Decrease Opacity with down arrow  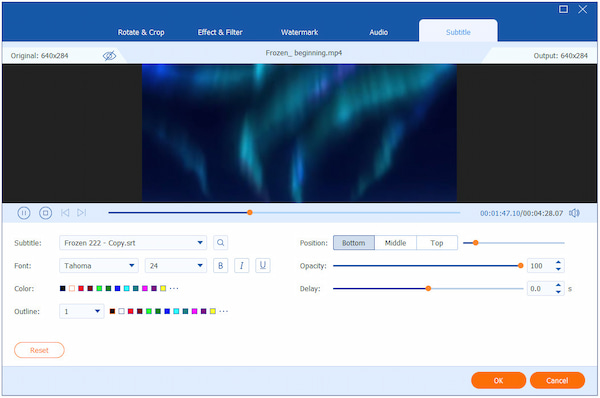pos(558,269)
